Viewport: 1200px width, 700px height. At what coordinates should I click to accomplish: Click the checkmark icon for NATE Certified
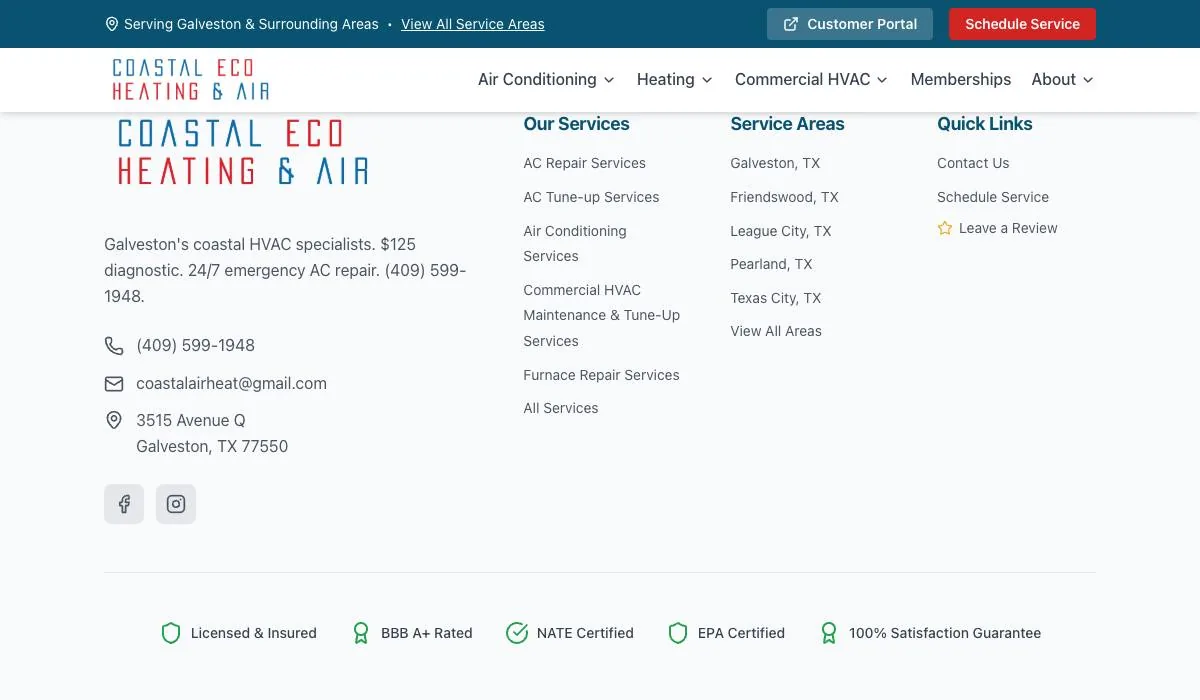517,633
